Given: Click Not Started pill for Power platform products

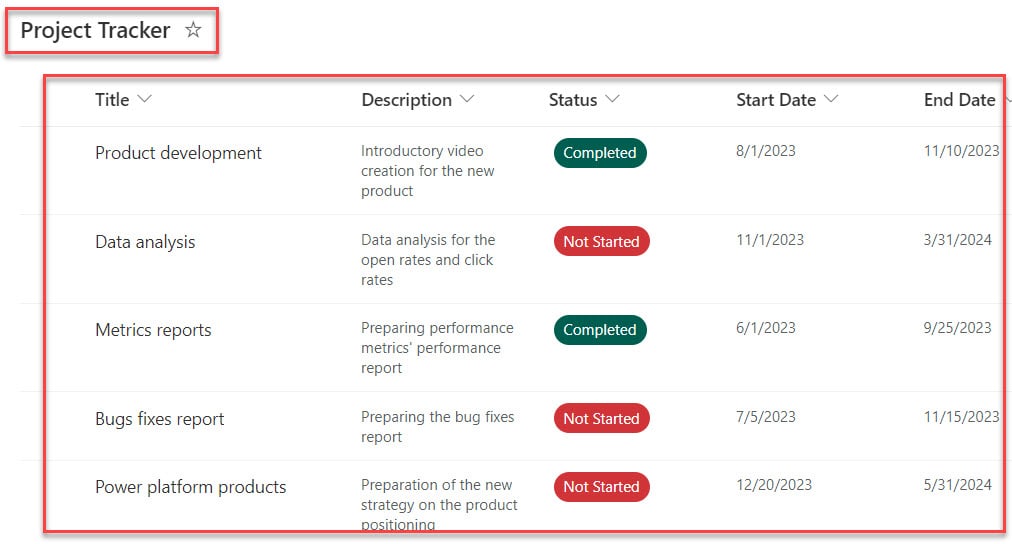Looking at the screenshot, I should (x=602, y=487).
